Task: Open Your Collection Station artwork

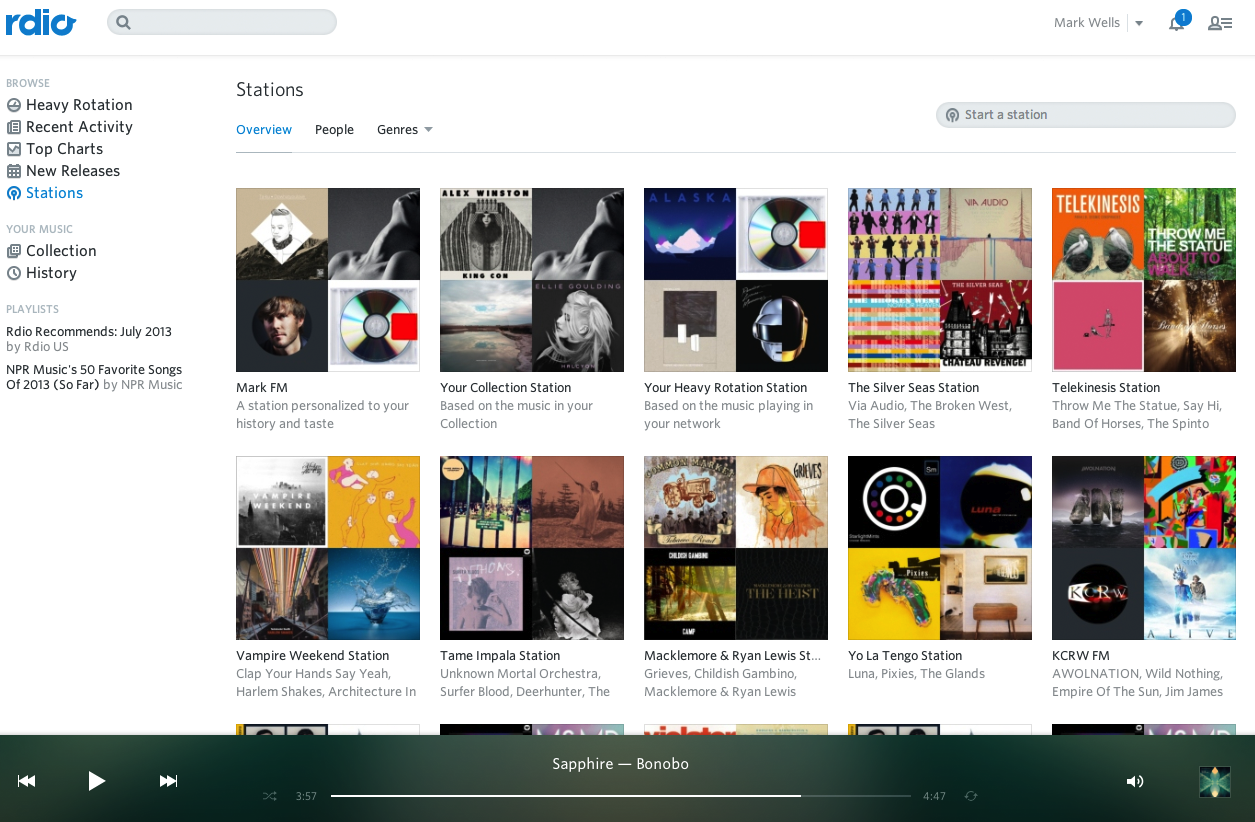Action: pos(532,280)
